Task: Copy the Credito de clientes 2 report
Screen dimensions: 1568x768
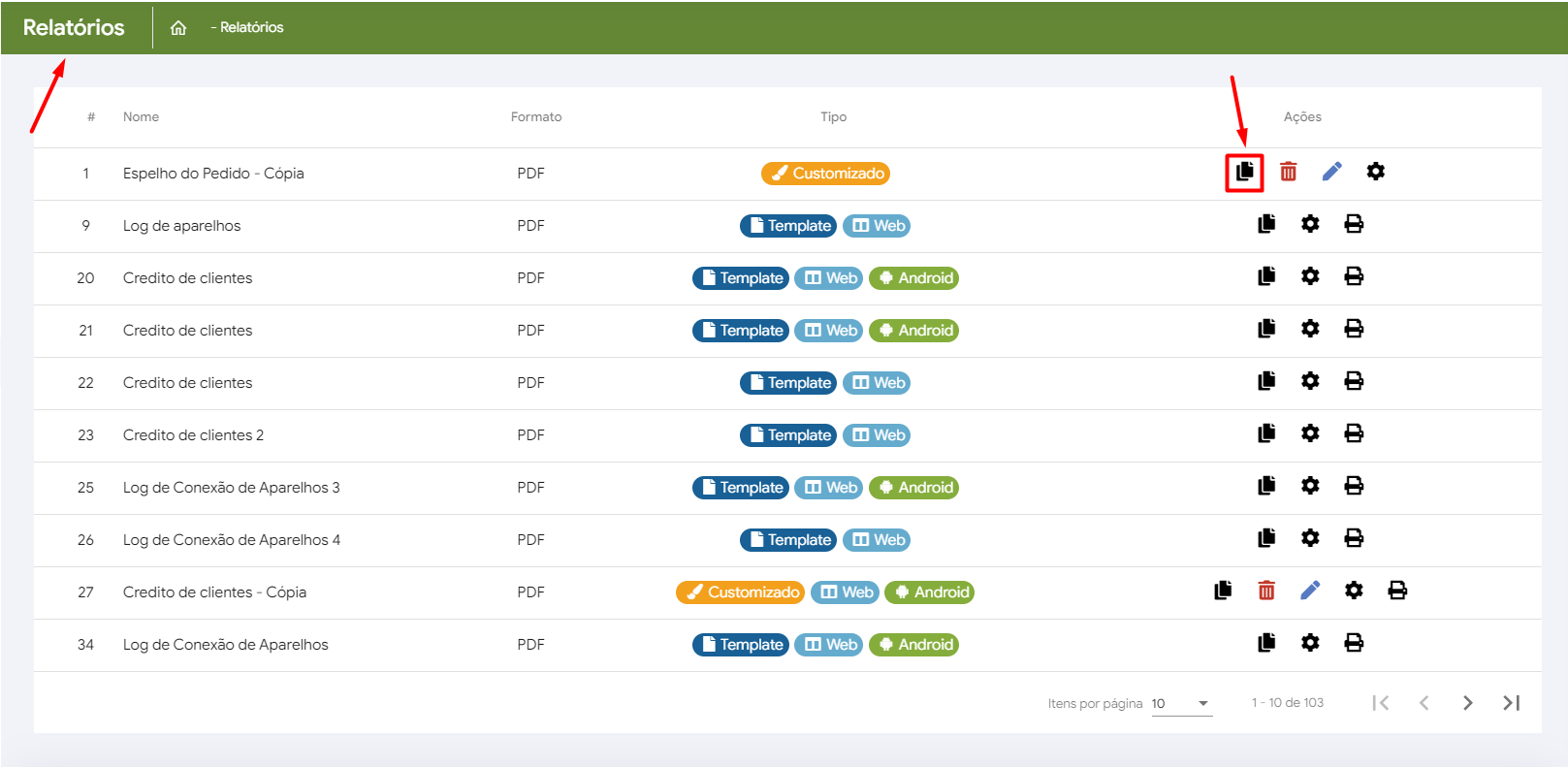Action: click(1266, 434)
